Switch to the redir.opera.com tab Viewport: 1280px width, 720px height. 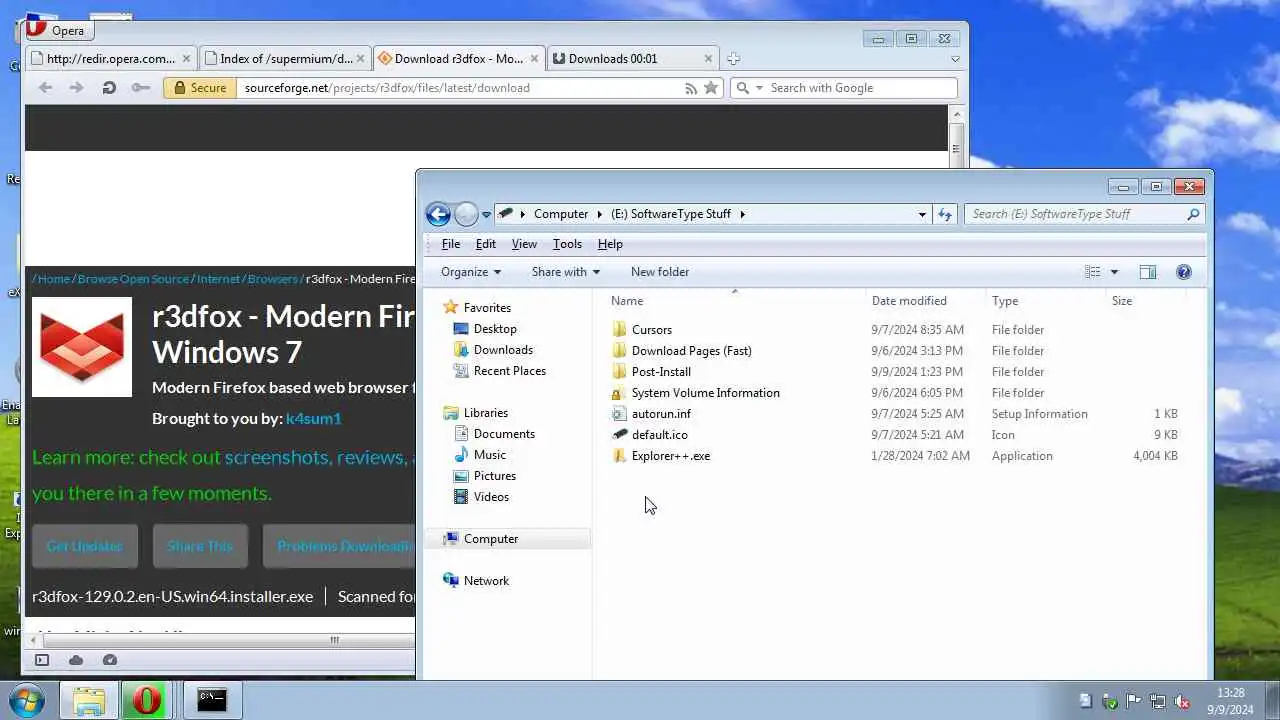point(110,58)
